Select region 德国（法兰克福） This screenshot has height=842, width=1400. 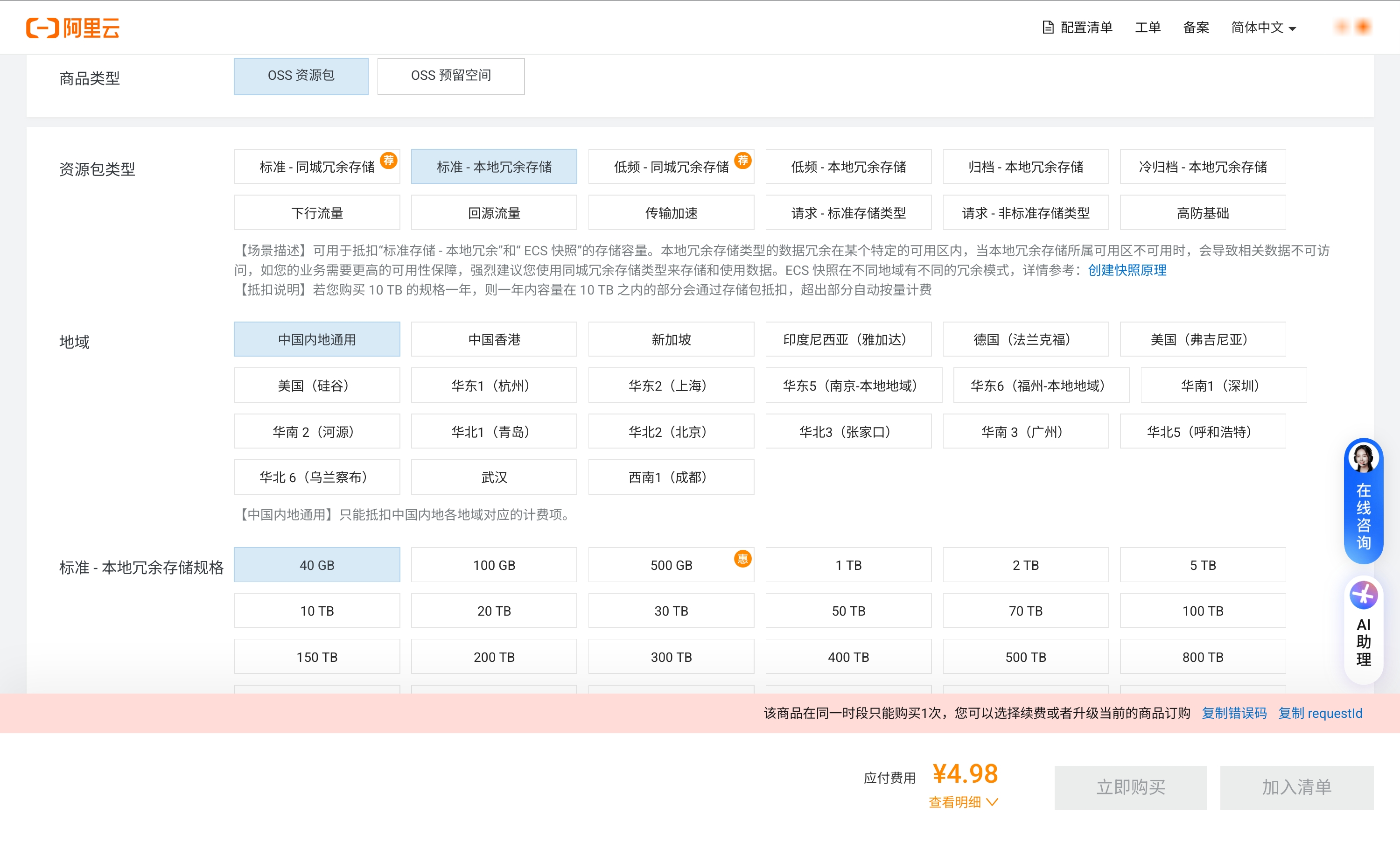pyautogui.click(x=1026, y=339)
